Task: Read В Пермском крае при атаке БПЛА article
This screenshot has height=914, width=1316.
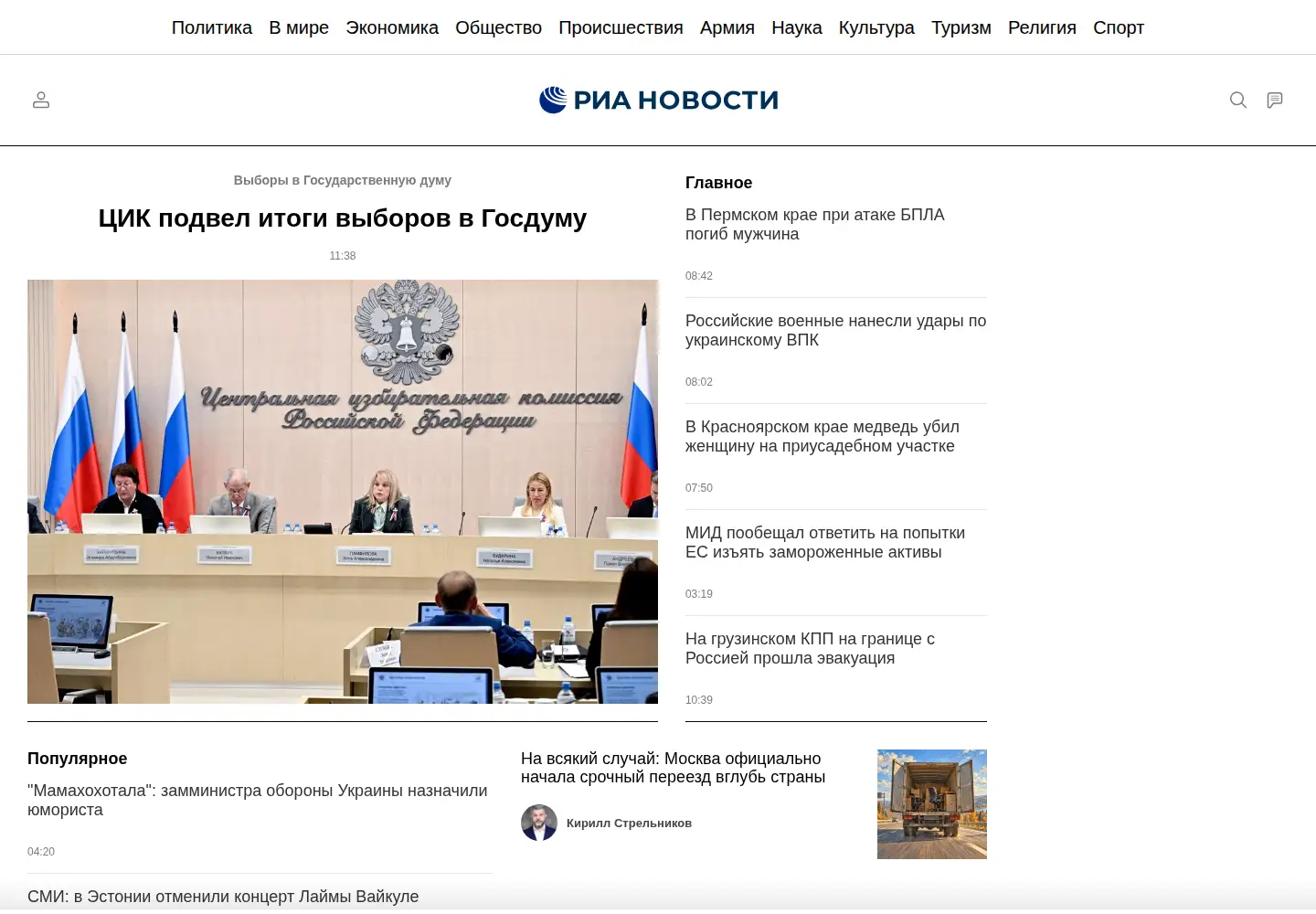Action: 814,224
